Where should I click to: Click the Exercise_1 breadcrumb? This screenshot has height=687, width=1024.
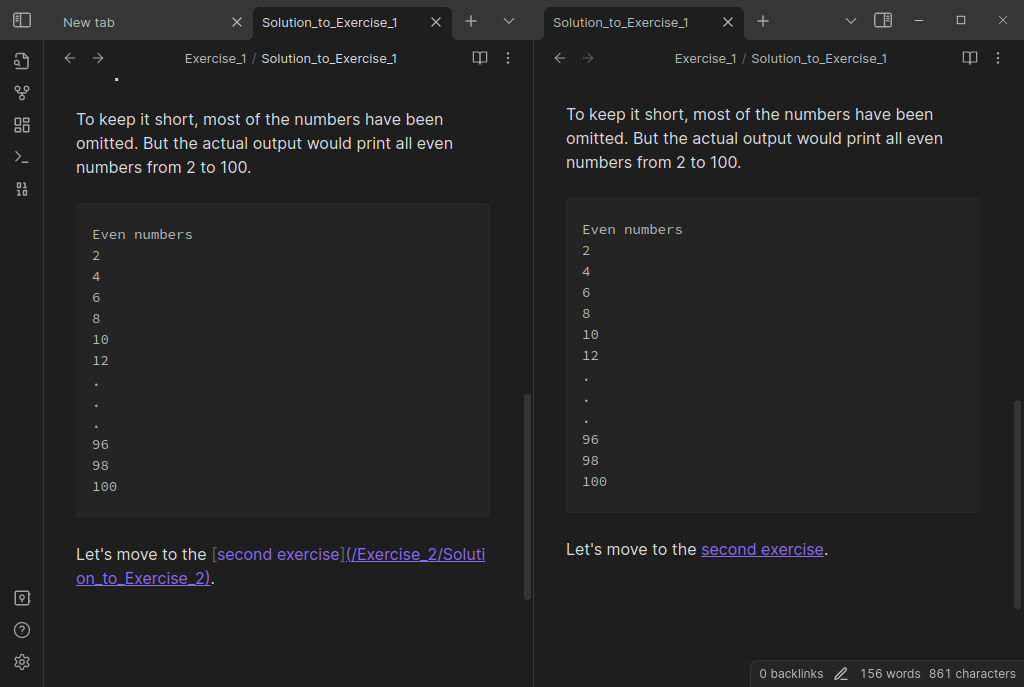215,58
